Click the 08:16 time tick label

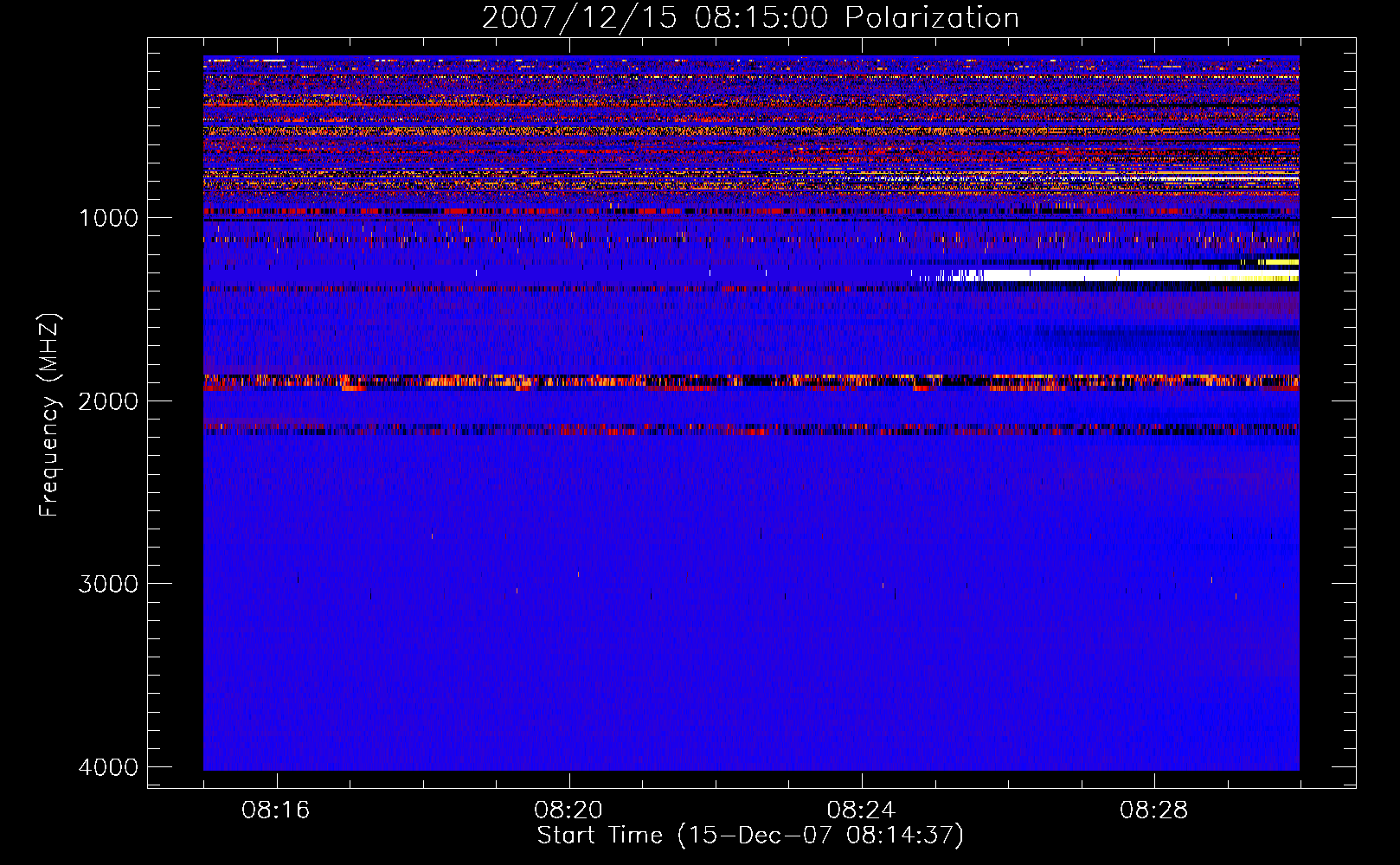pos(276,811)
